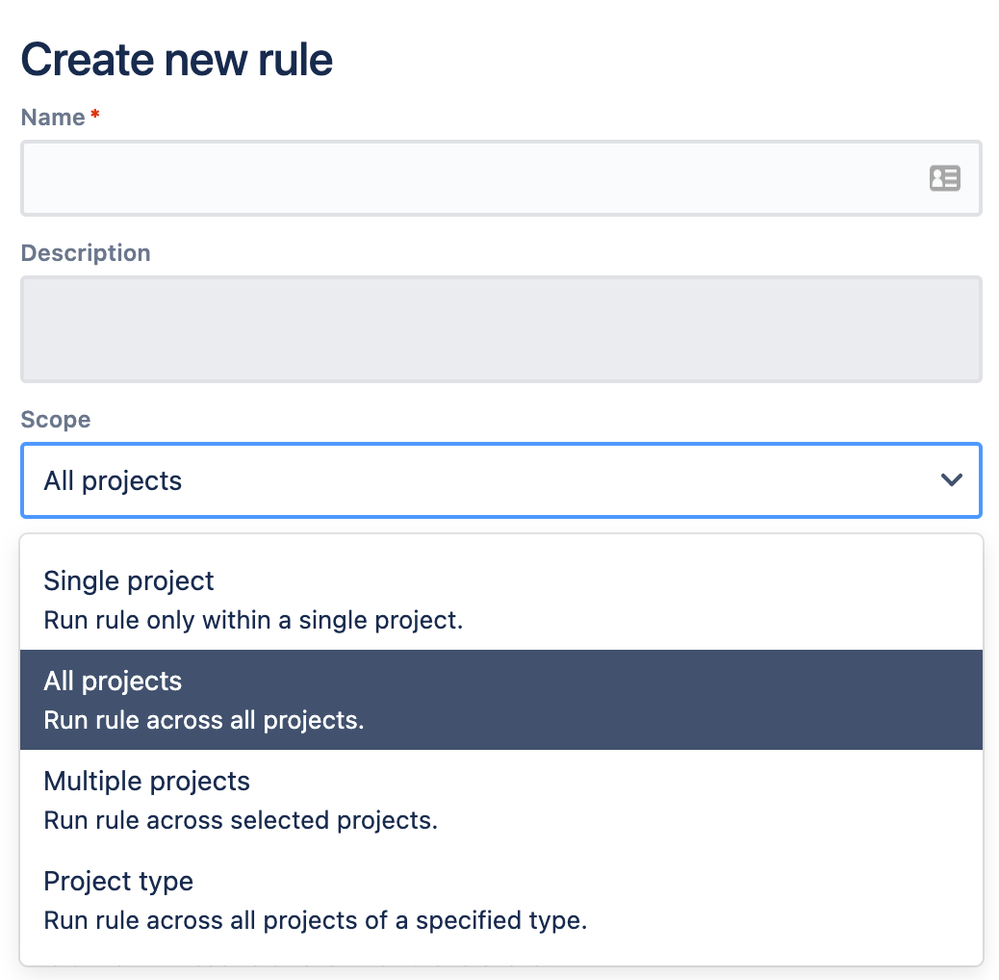Image resolution: width=999 pixels, height=980 pixels.
Task: Choose the highlighted All projects option
Action: (501, 700)
